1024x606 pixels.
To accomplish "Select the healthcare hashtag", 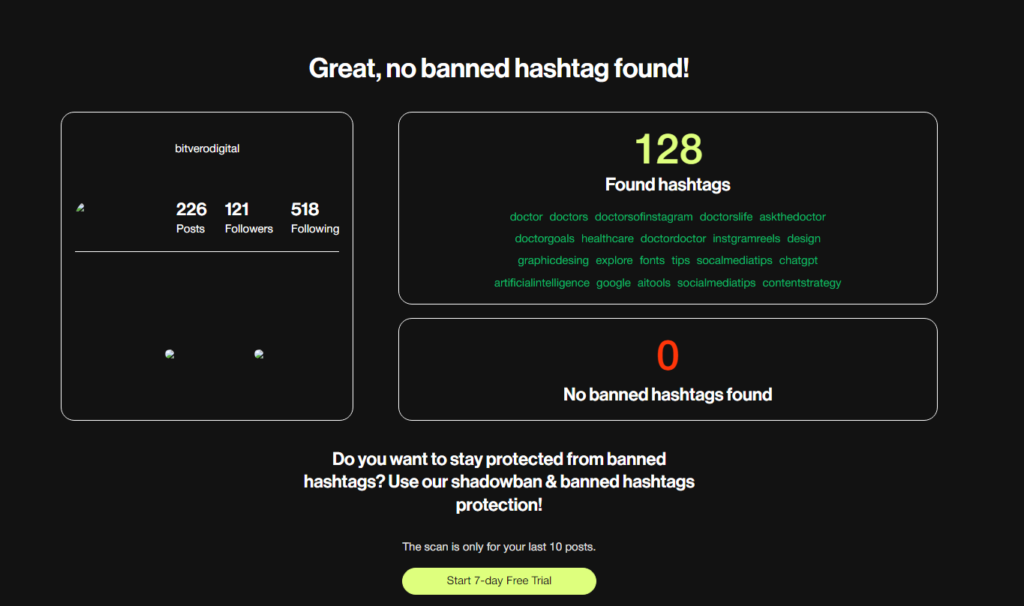I will pyautogui.click(x=607, y=238).
